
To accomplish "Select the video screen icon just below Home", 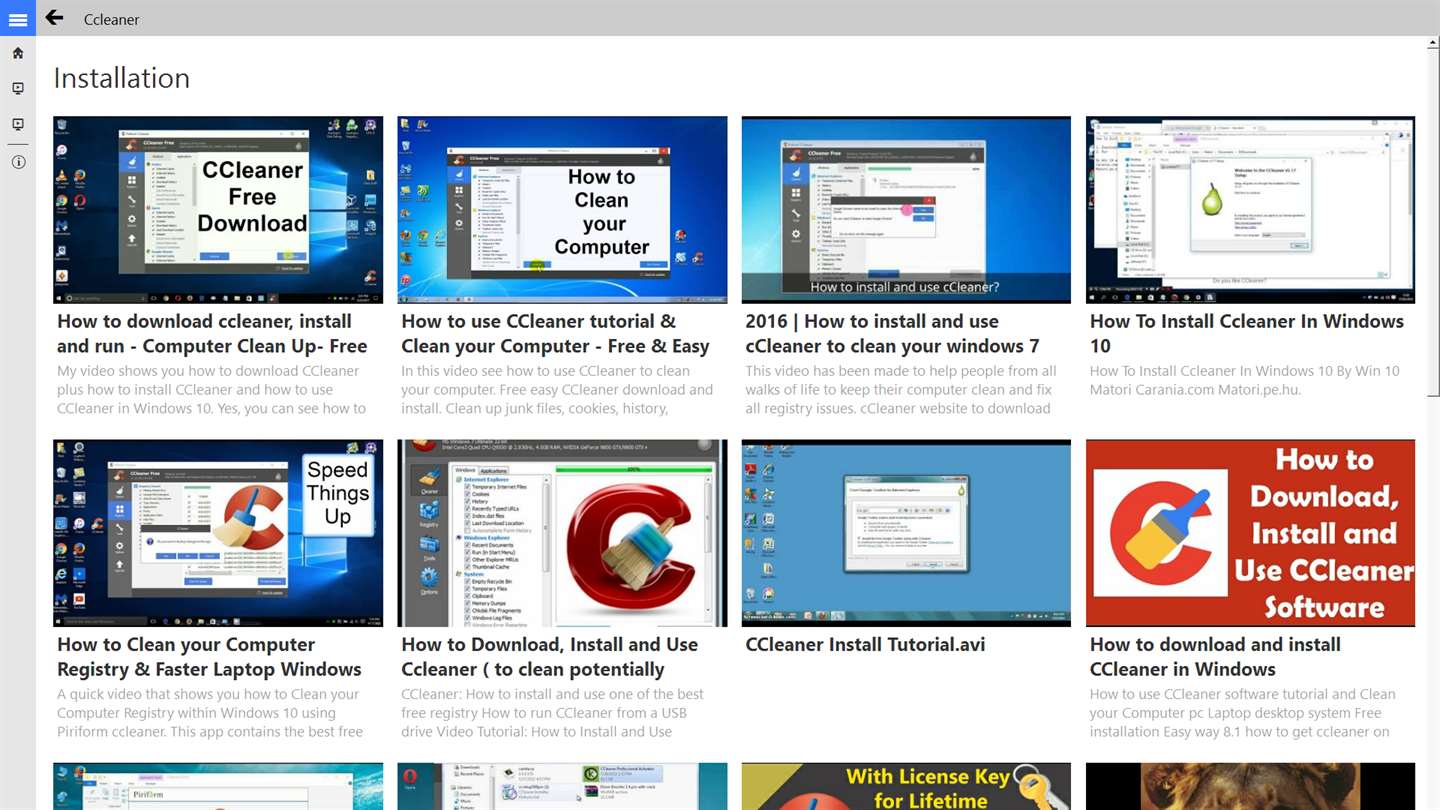I will [x=18, y=89].
